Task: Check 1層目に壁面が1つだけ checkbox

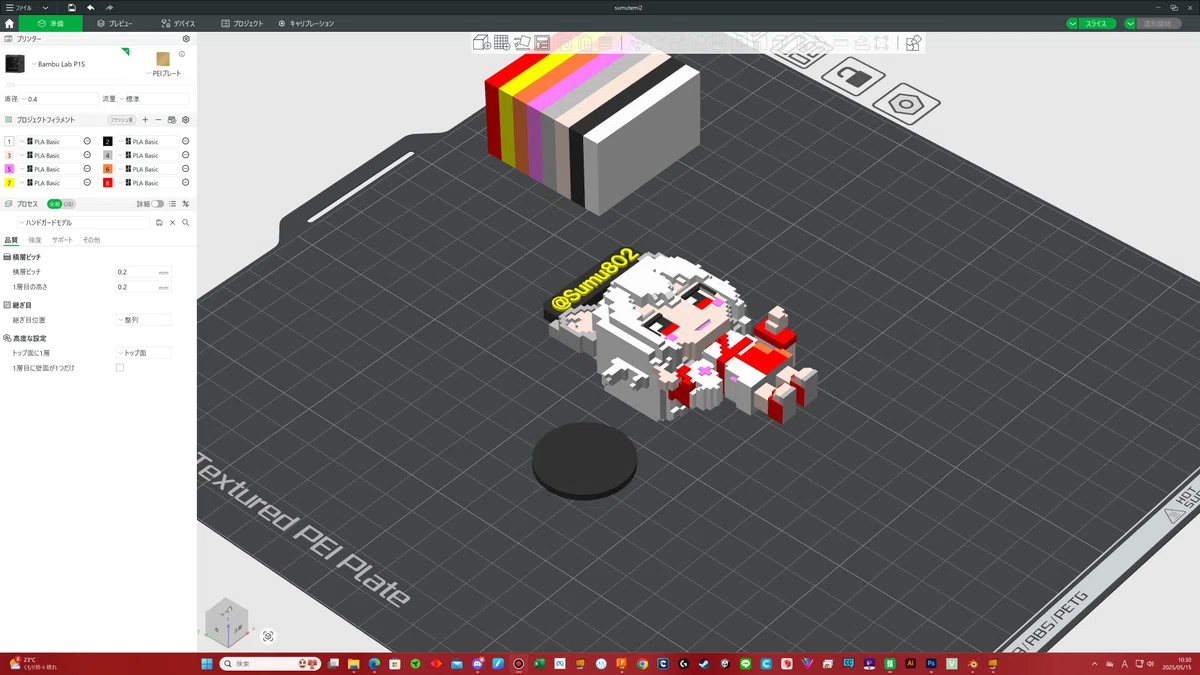Action: click(x=120, y=368)
